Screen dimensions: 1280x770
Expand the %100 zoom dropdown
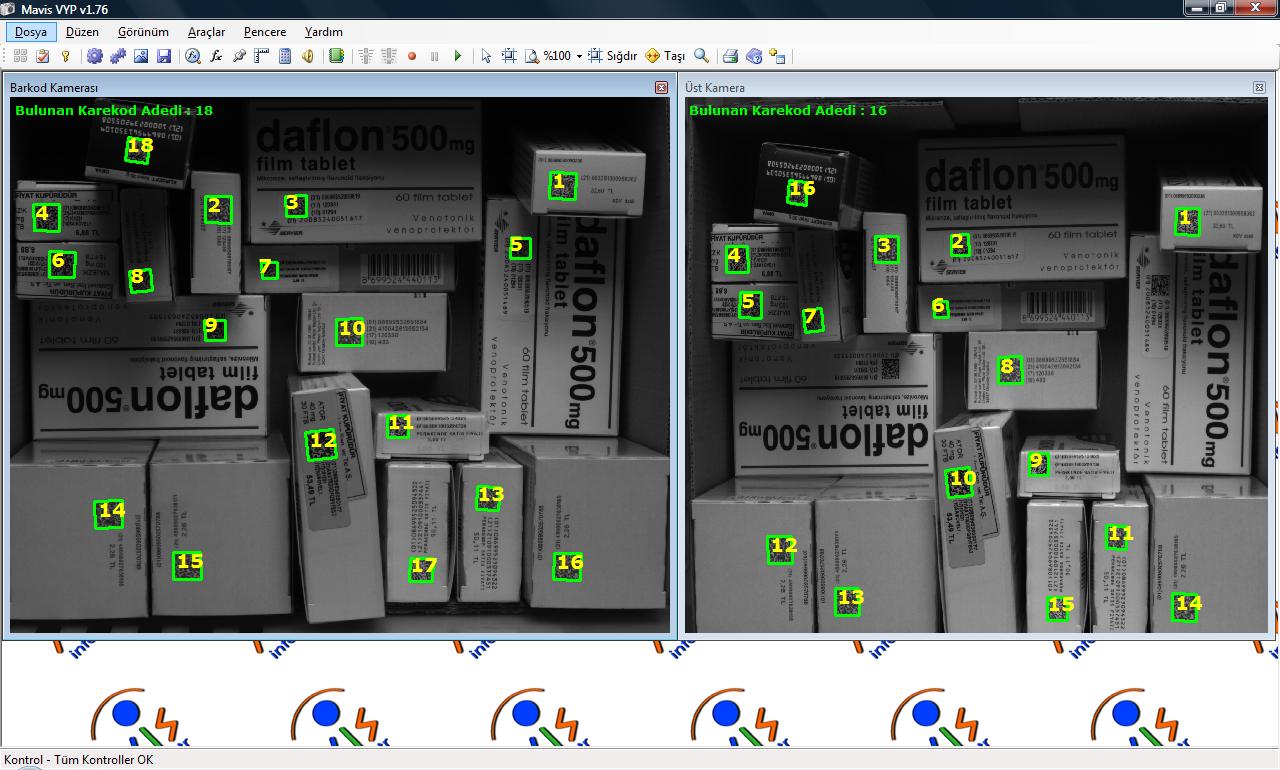click(579, 56)
